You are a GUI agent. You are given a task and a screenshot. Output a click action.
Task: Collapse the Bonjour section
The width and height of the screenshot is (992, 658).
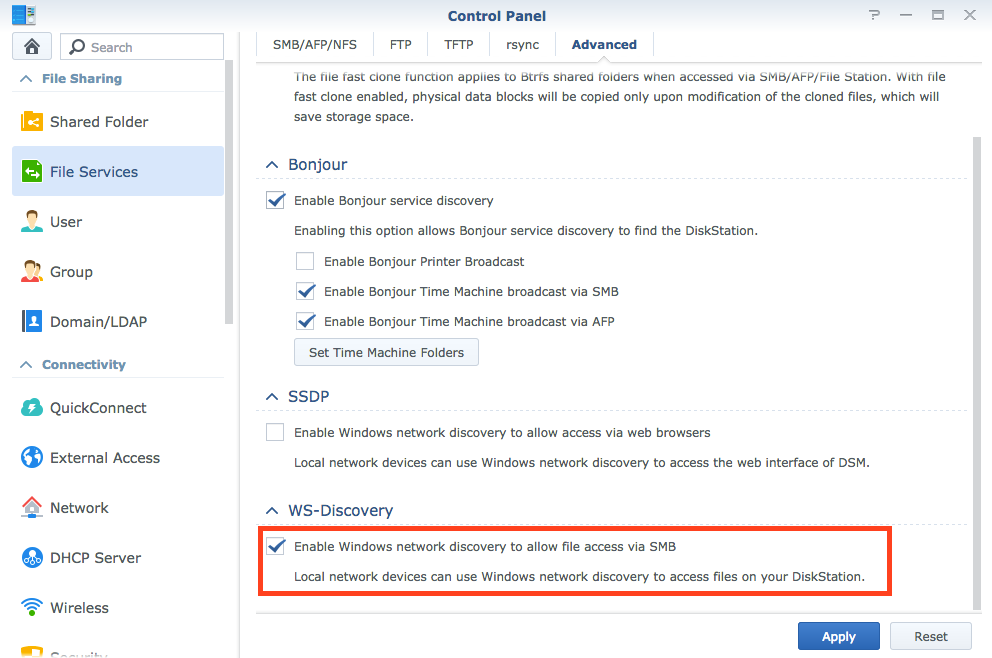(x=272, y=164)
